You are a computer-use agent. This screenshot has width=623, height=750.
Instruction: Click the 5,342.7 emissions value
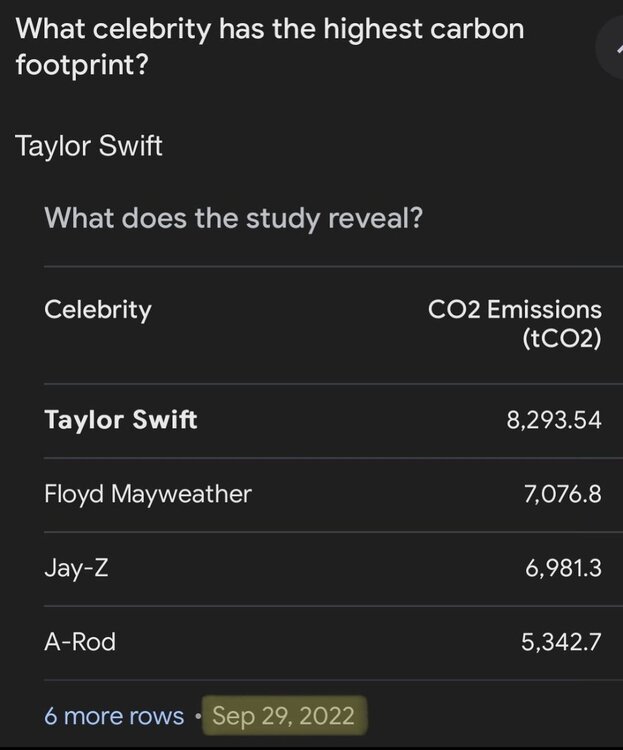click(561, 641)
